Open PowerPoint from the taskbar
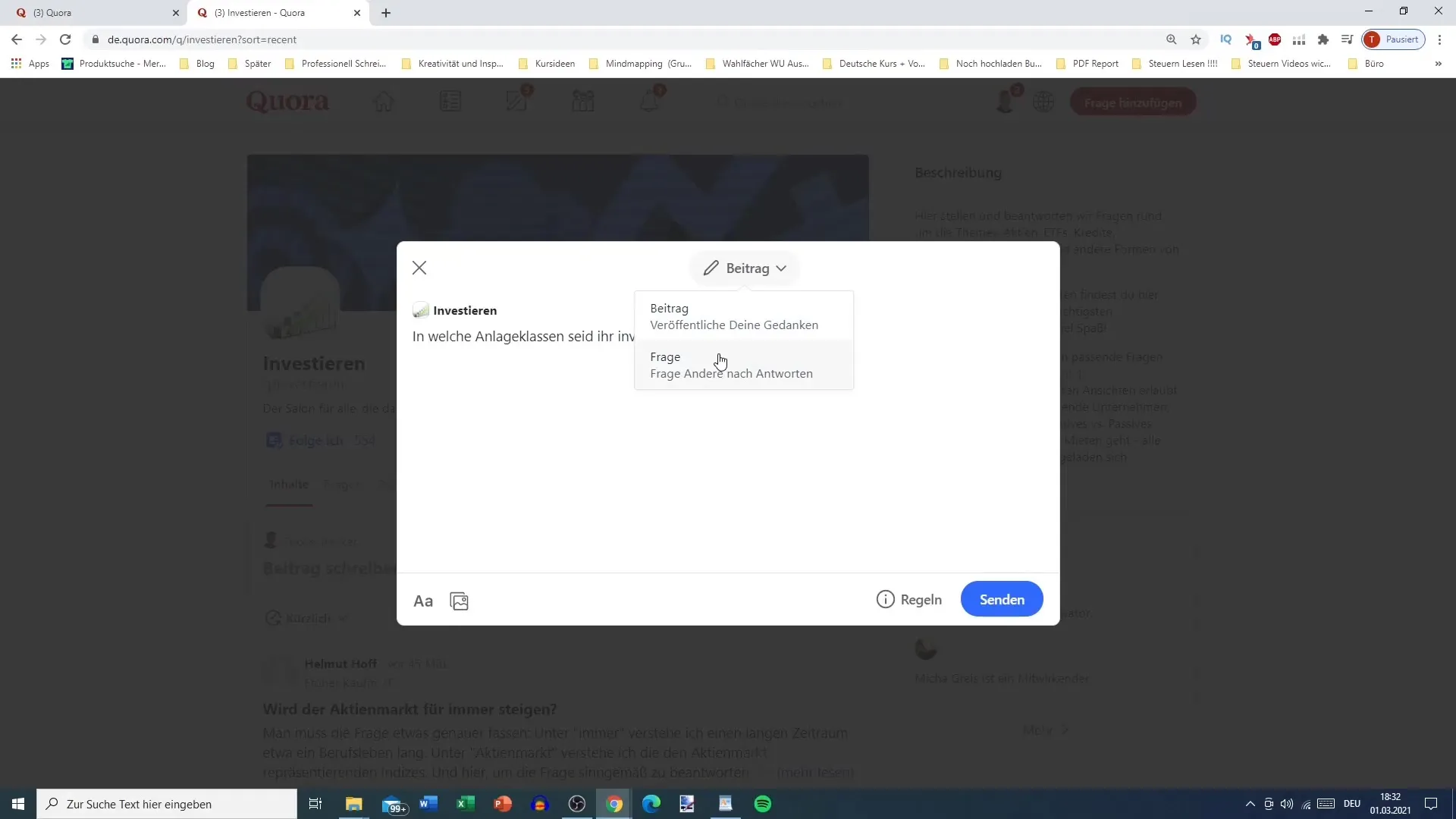Viewport: 1456px width, 819px height. (x=503, y=804)
